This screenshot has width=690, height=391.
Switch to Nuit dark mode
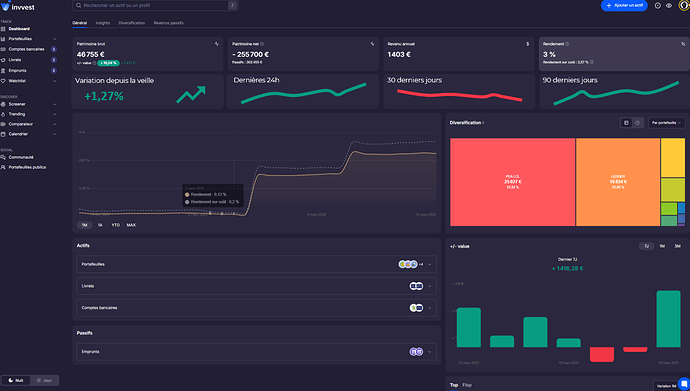16,380
